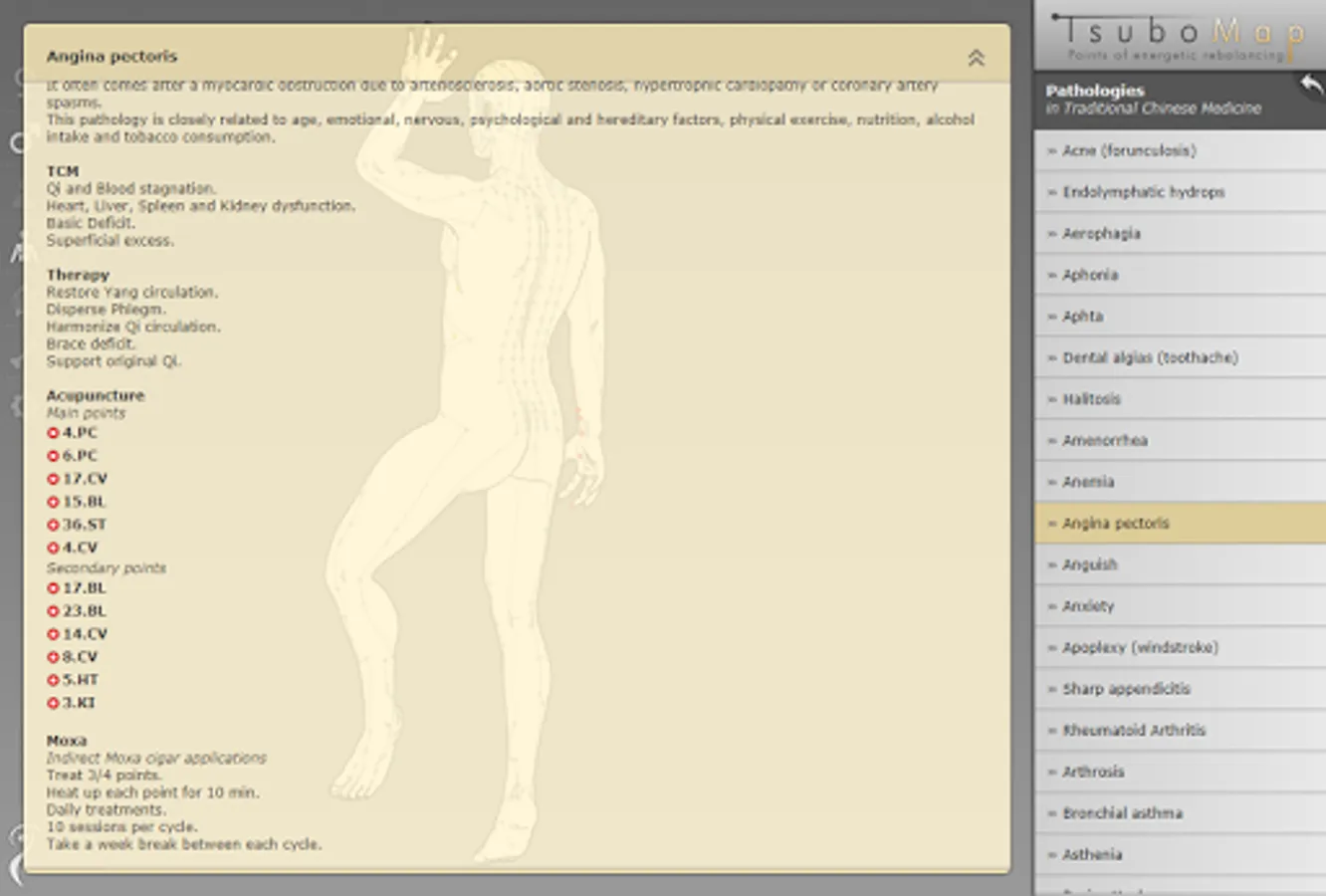Click the human body figure illustration
This screenshot has width=1326, height=896.
(x=468, y=443)
